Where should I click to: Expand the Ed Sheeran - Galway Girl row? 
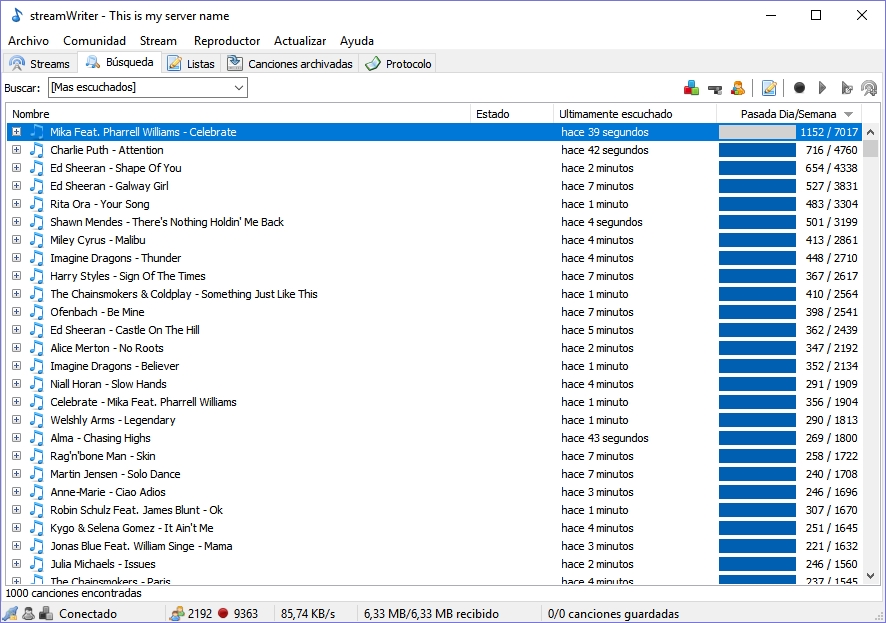click(x=16, y=186)
